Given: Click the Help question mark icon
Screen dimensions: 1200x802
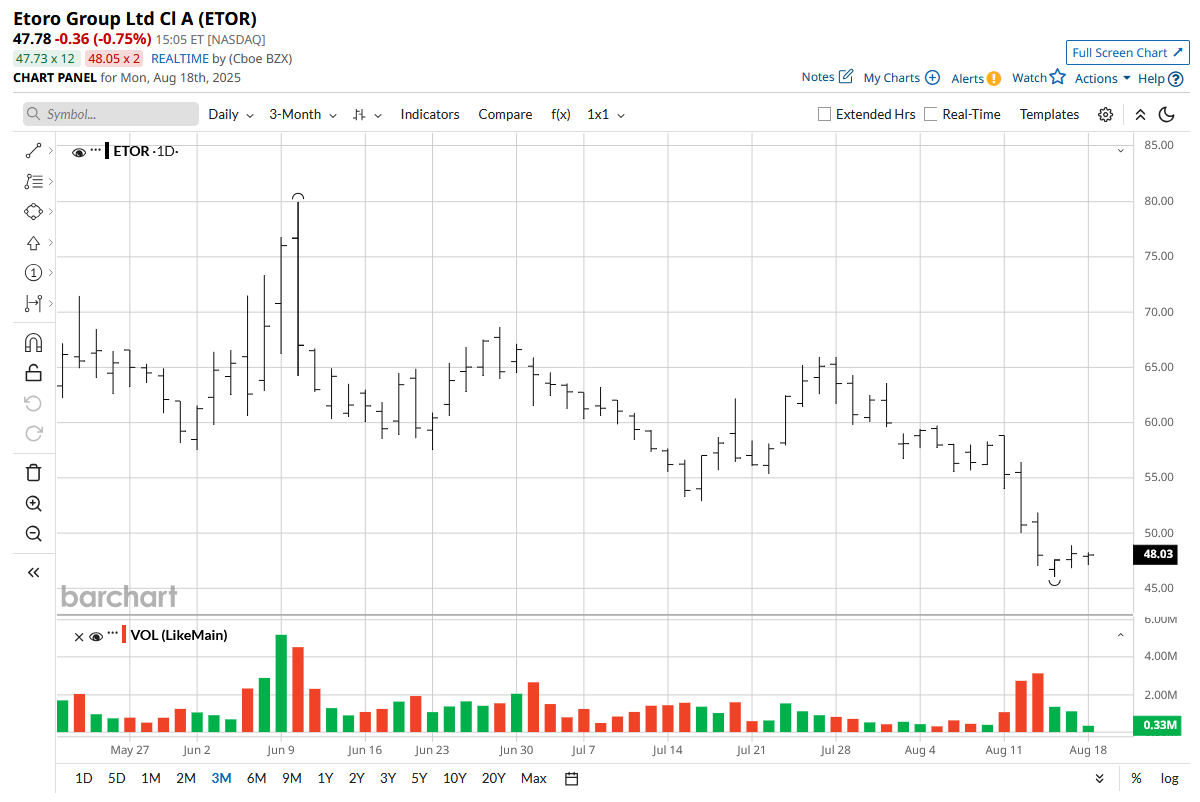Looking at the screenshot, I should pyautogui.click(x=1175, y=78).
